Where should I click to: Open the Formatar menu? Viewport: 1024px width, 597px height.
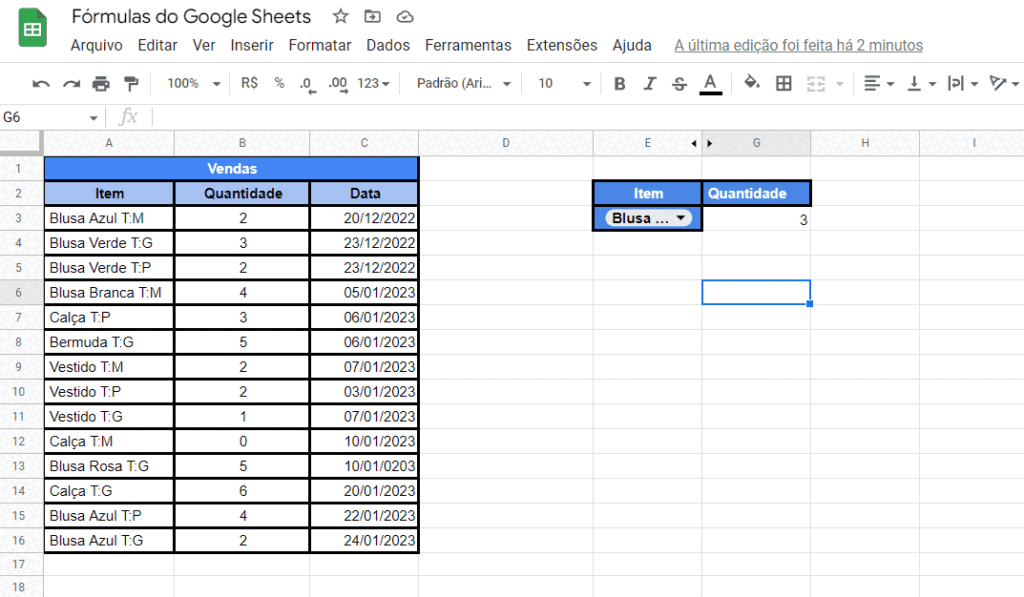(320, 45)
